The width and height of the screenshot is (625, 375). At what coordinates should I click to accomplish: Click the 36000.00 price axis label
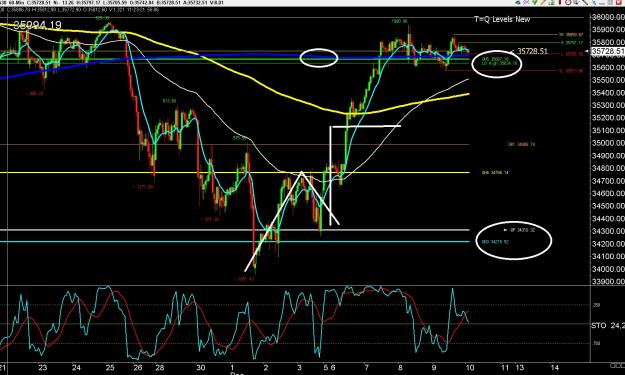609,17
